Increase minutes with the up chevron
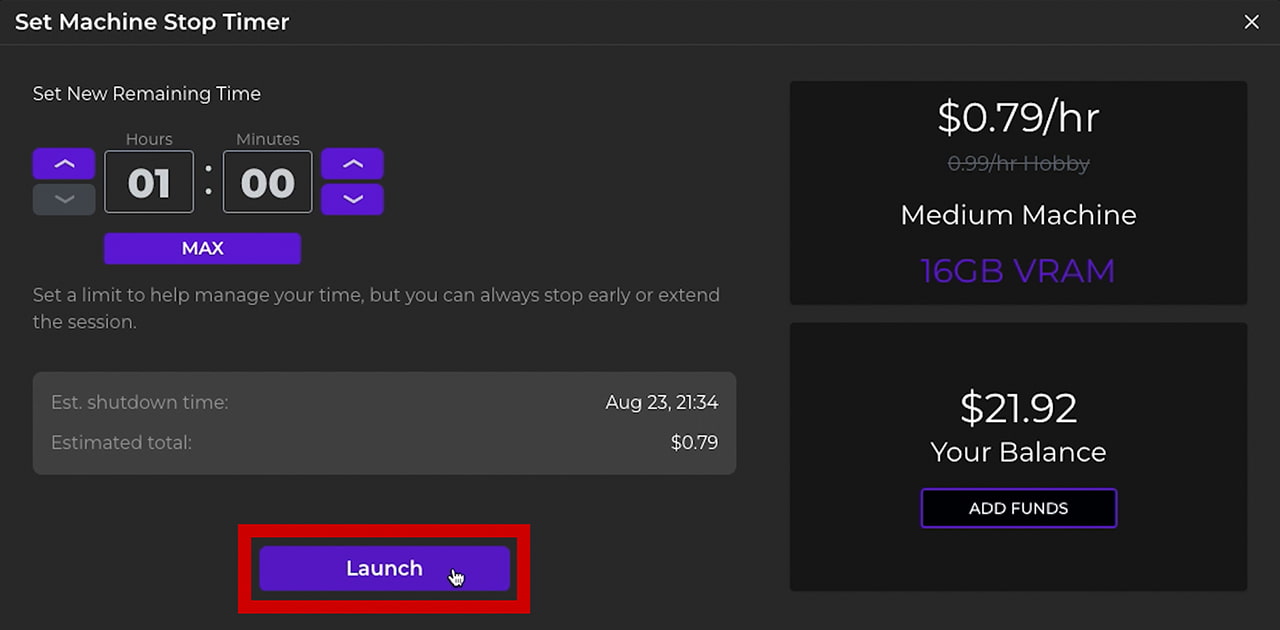 352,164
